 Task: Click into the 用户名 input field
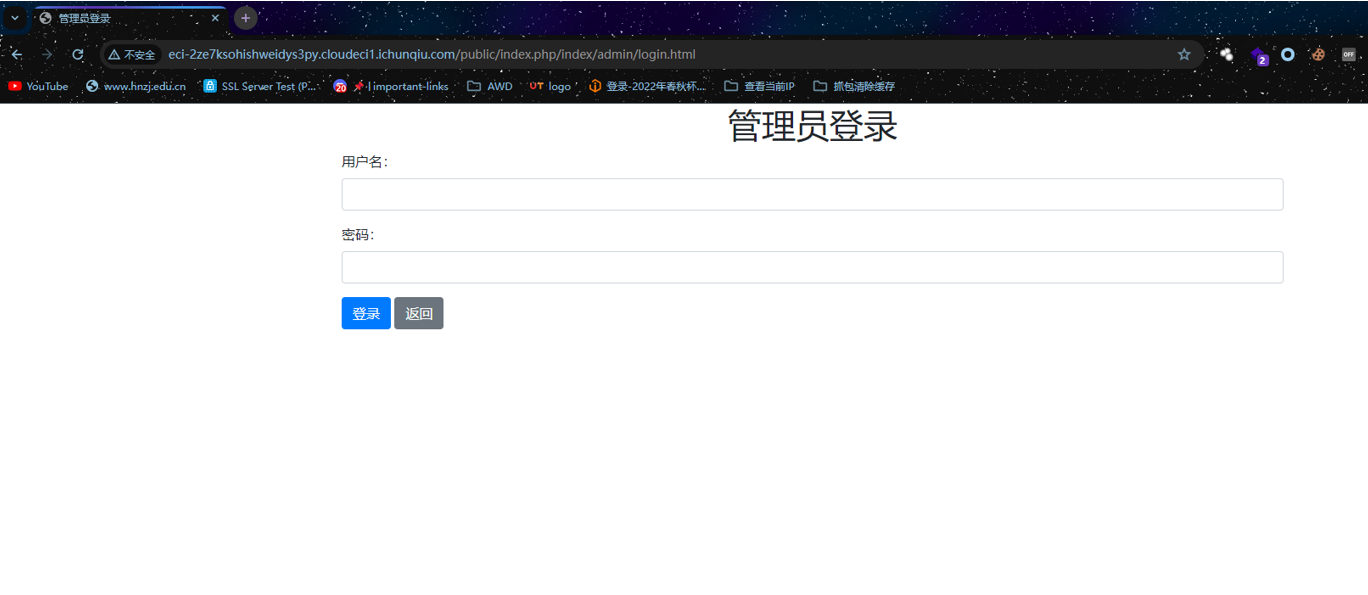click(812, 194)
